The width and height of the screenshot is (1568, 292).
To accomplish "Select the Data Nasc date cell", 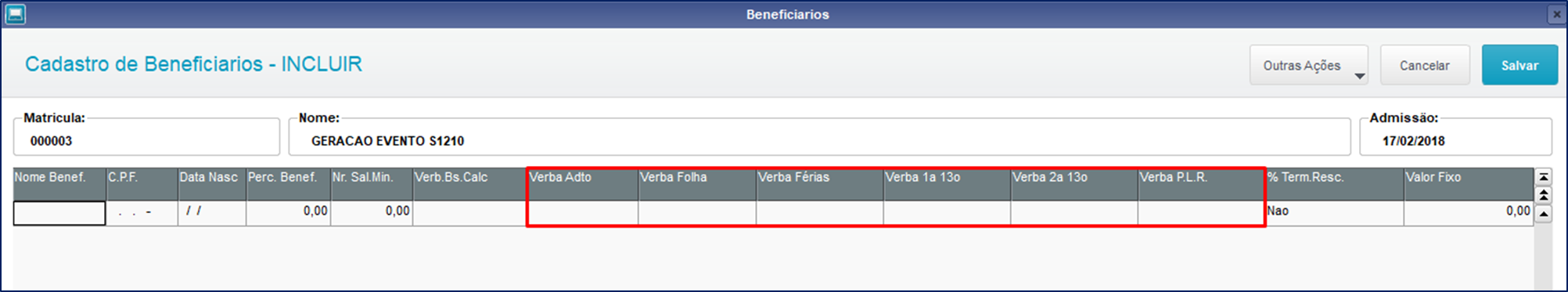I will [x=212, y=213].
